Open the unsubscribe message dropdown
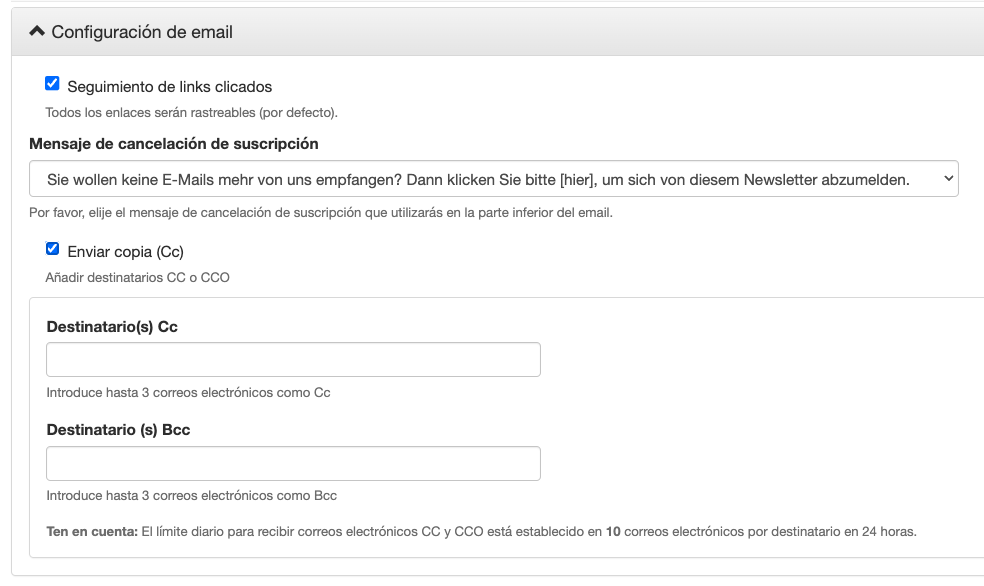The height and width of the screenshot is (586, 984). [480, 179]
